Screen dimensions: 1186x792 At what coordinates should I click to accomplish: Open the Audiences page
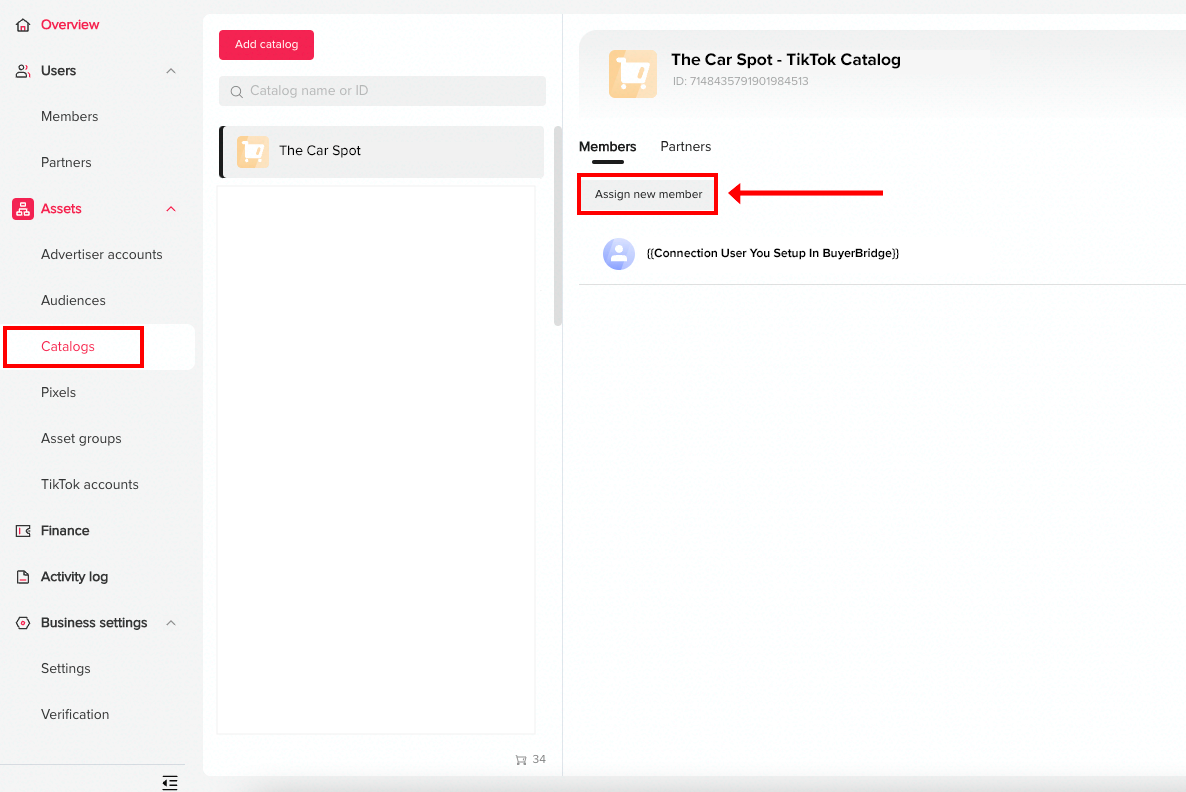pos(73,300)
